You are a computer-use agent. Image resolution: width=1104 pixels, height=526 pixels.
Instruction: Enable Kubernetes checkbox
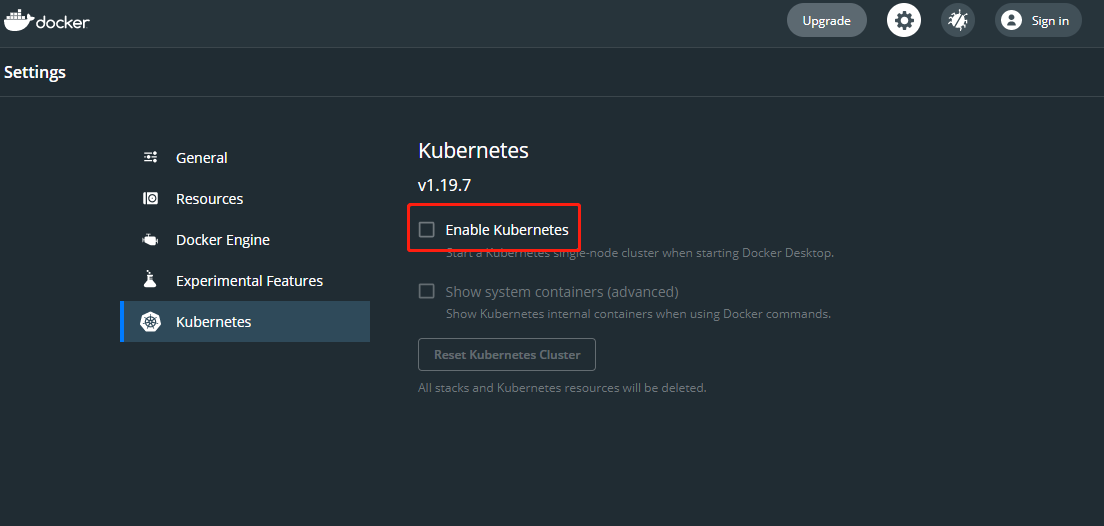[x=427, y=230]
